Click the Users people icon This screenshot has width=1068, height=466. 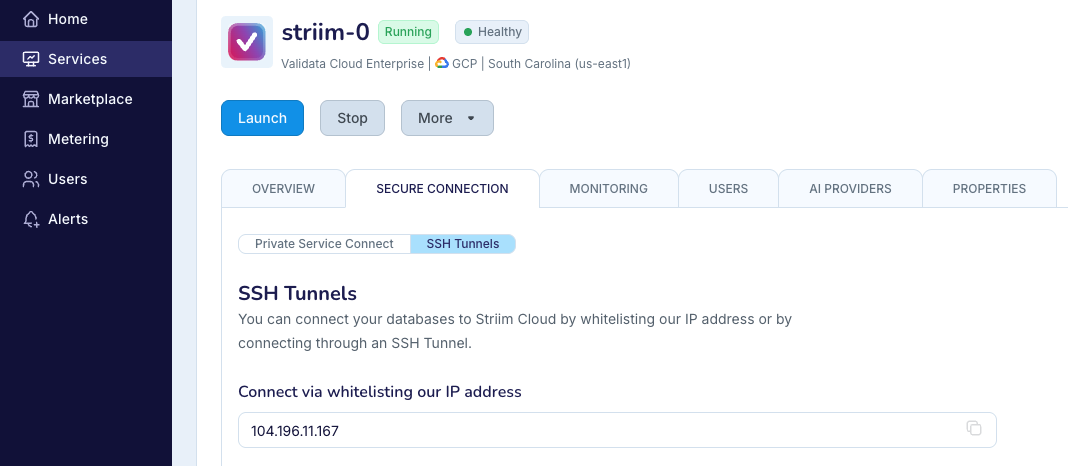31,179
